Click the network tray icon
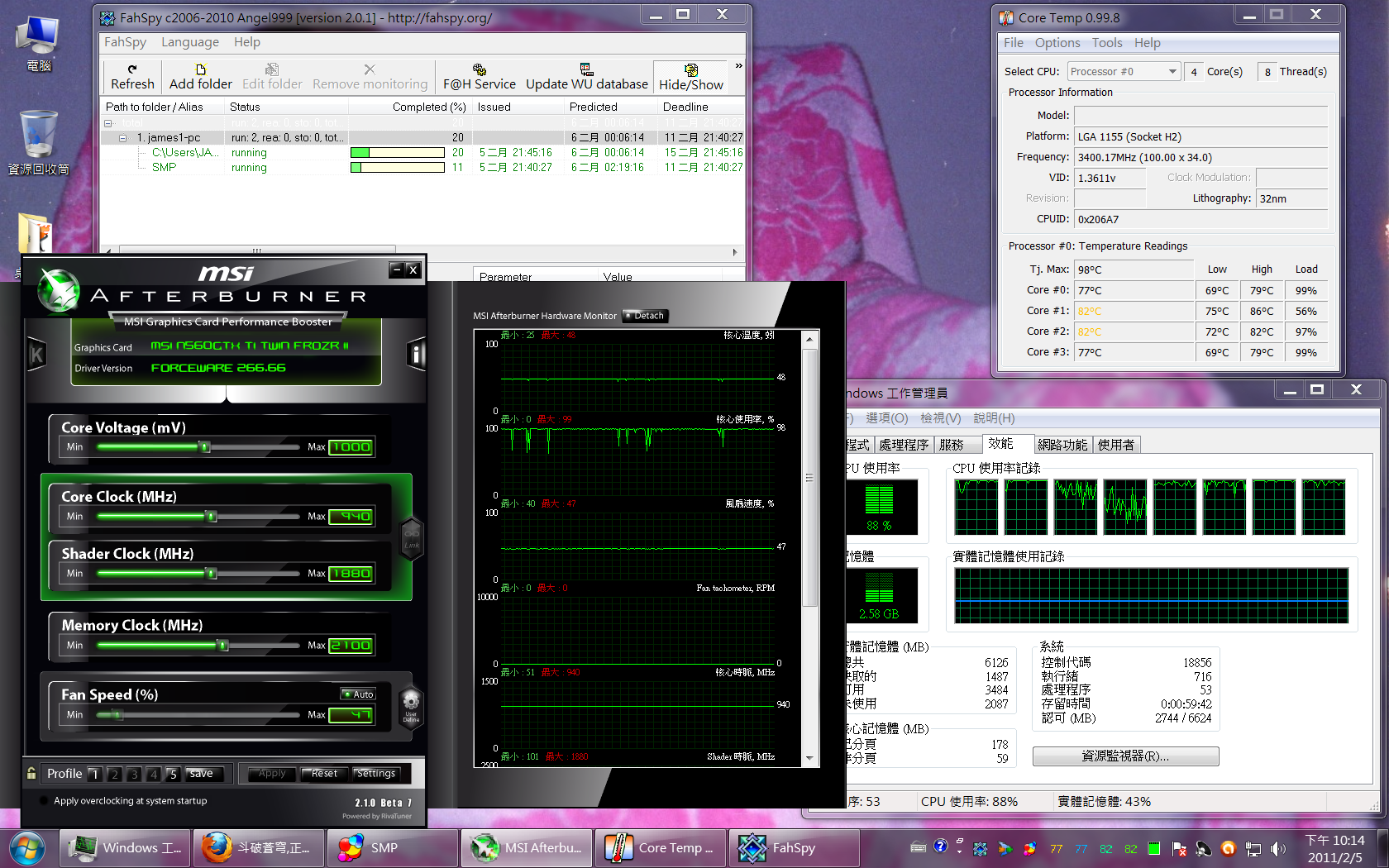This screenshot has width=1389, height=868. [x=1253, y=848]
